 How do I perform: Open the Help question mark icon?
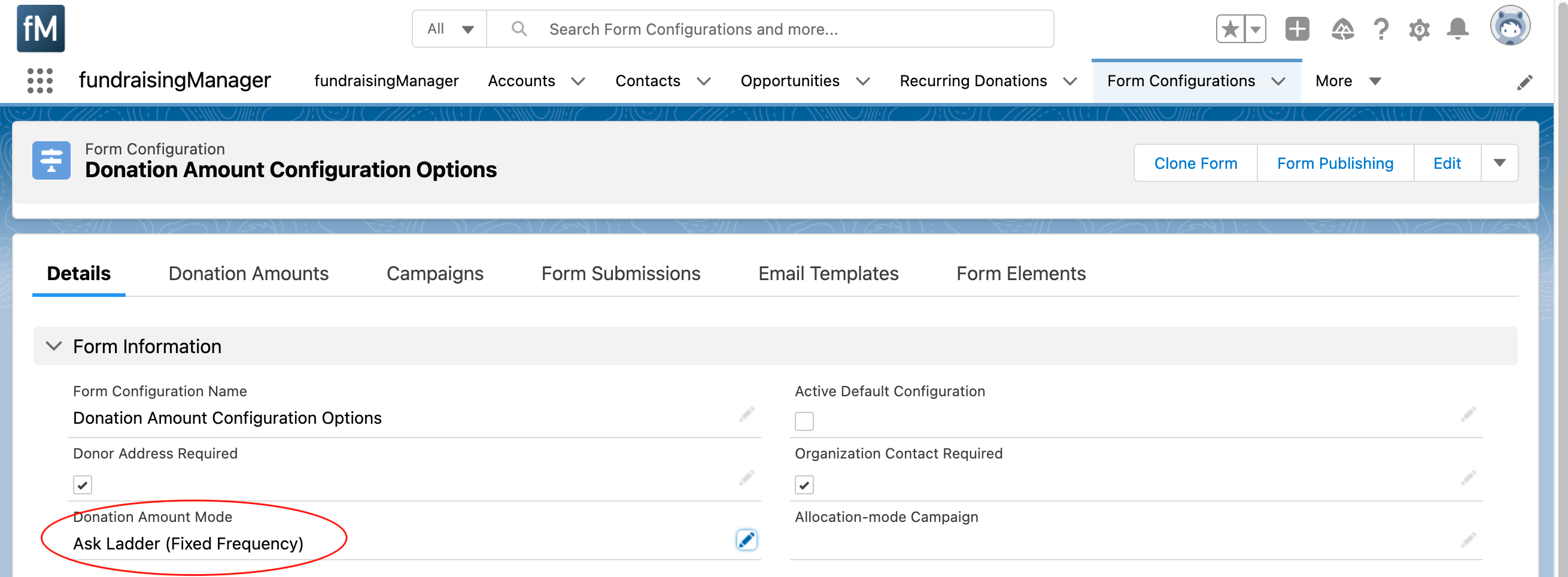pos(1381,29)
